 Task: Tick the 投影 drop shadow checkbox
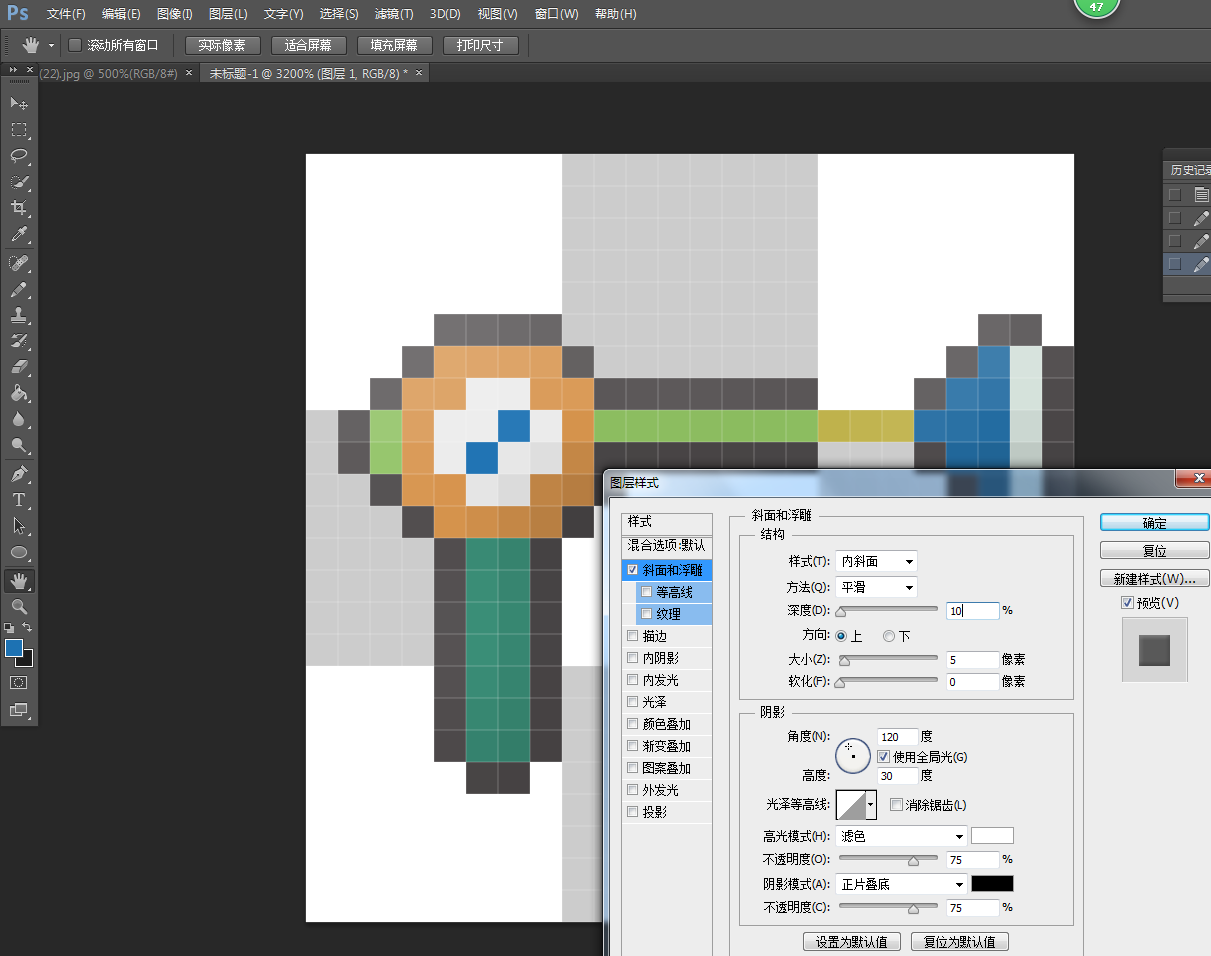pyautogui.click(x=632, y=812)
